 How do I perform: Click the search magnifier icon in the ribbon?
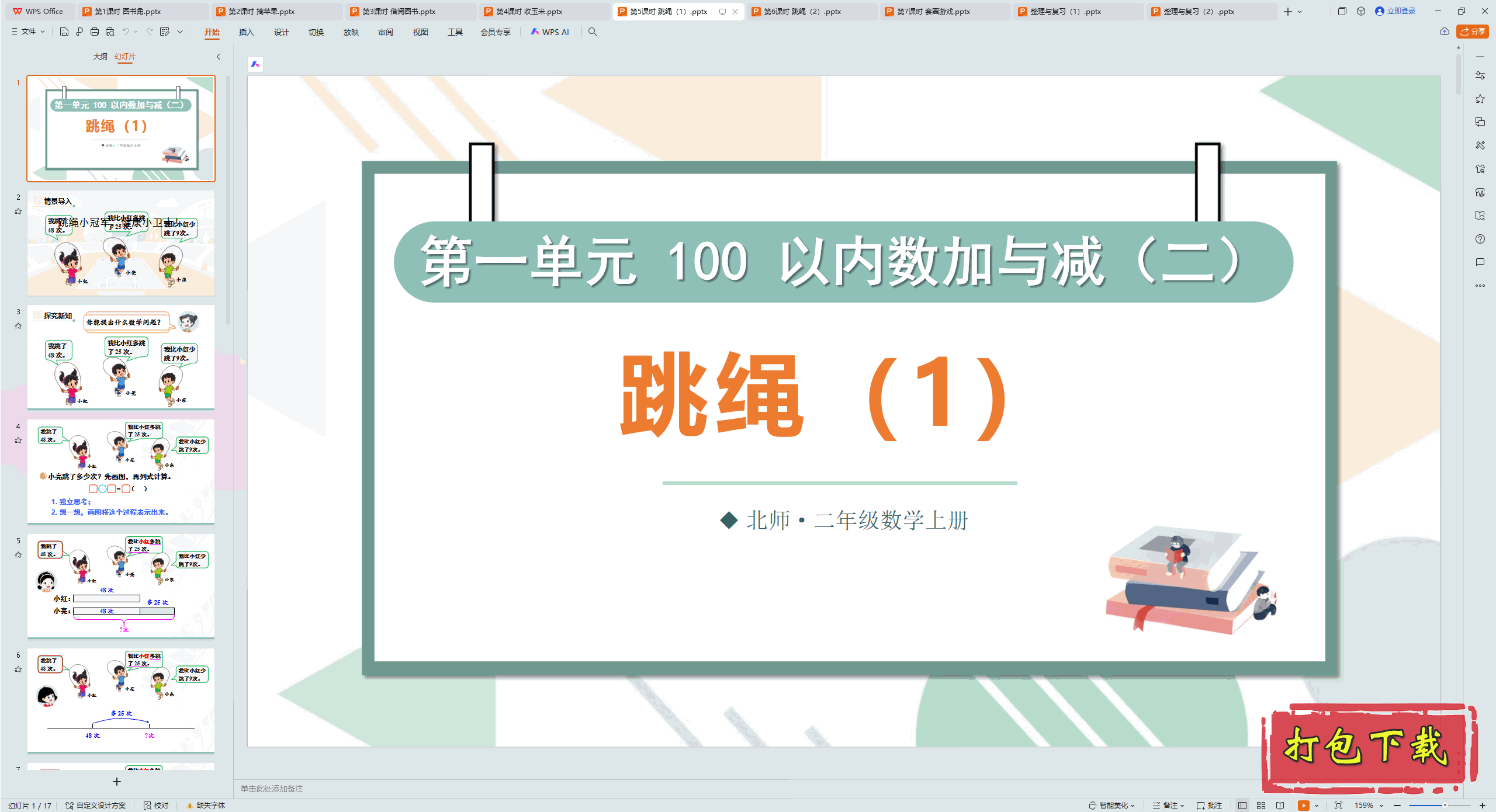click(593, 32)
